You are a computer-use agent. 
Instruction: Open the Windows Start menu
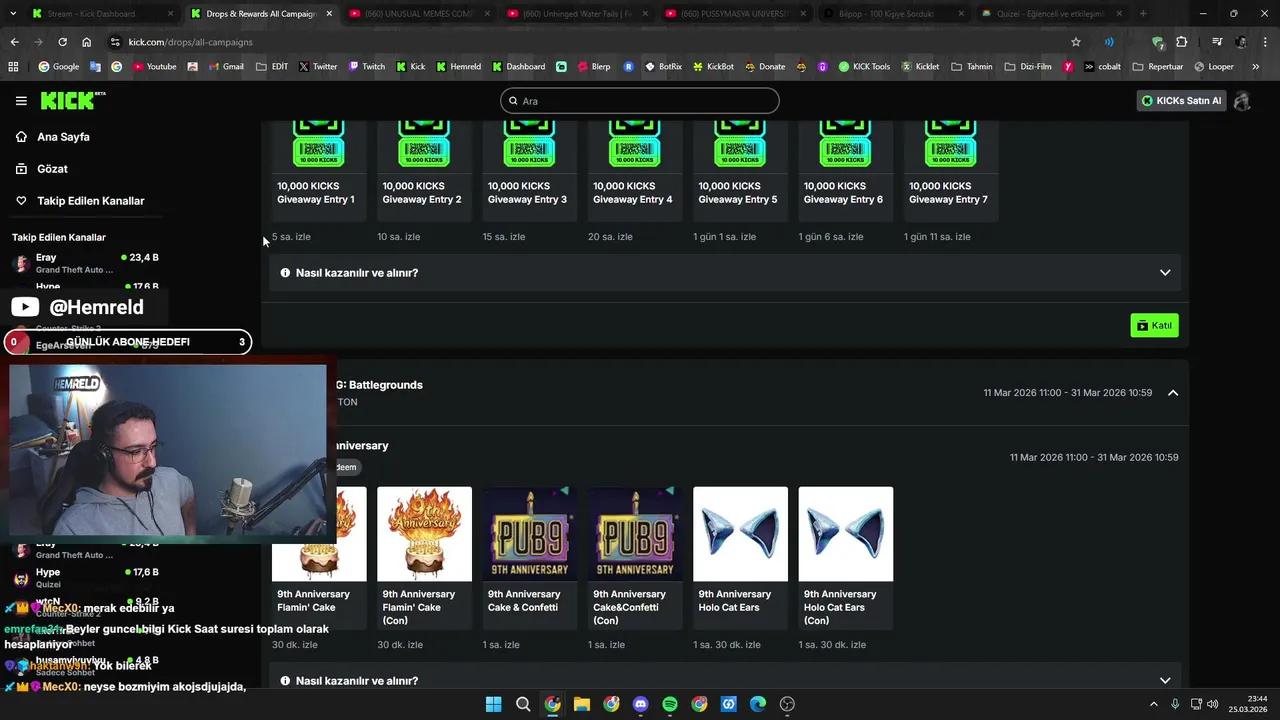pos(493,704)
